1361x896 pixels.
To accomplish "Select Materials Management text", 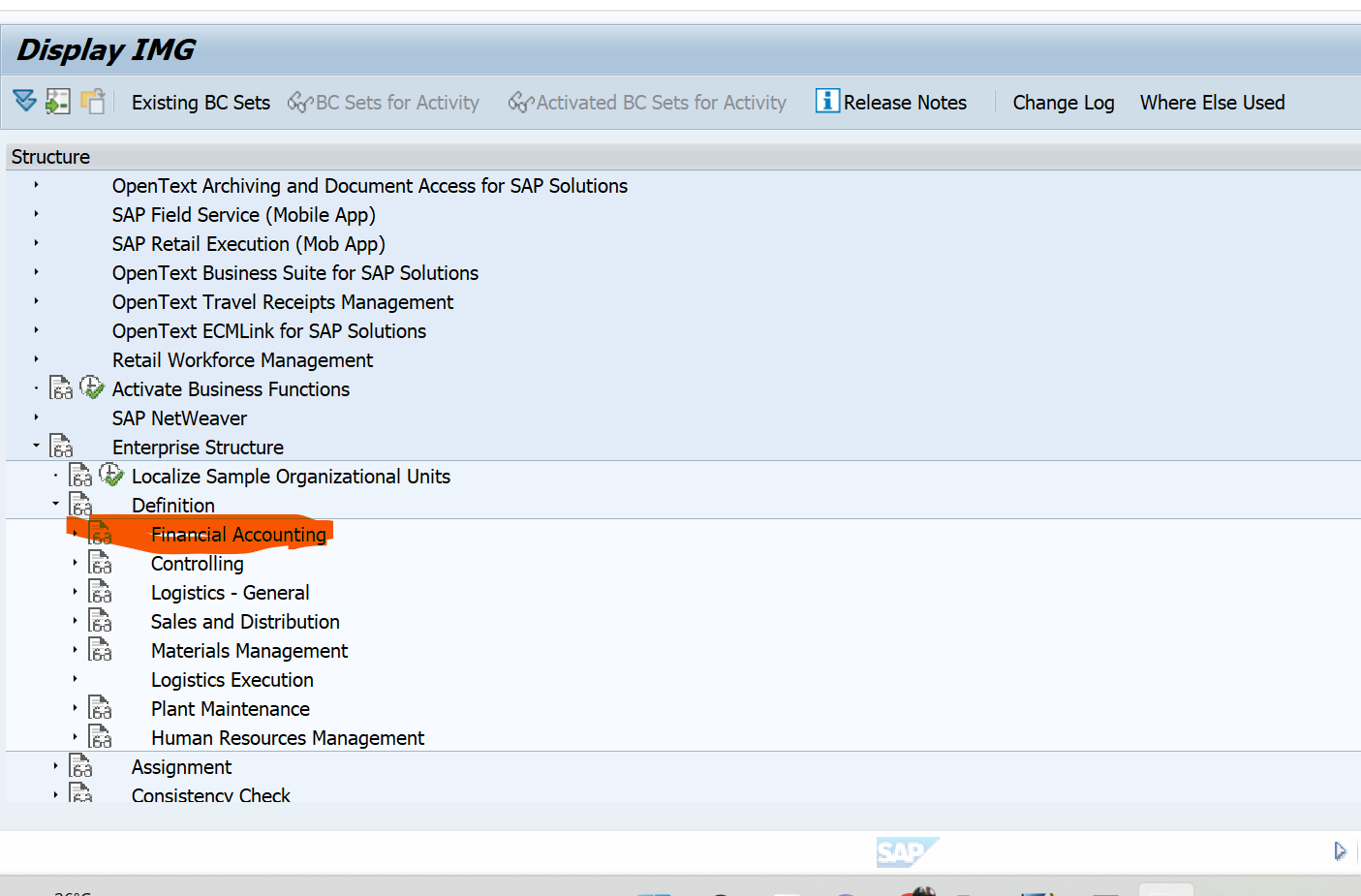I will (249, 651).
